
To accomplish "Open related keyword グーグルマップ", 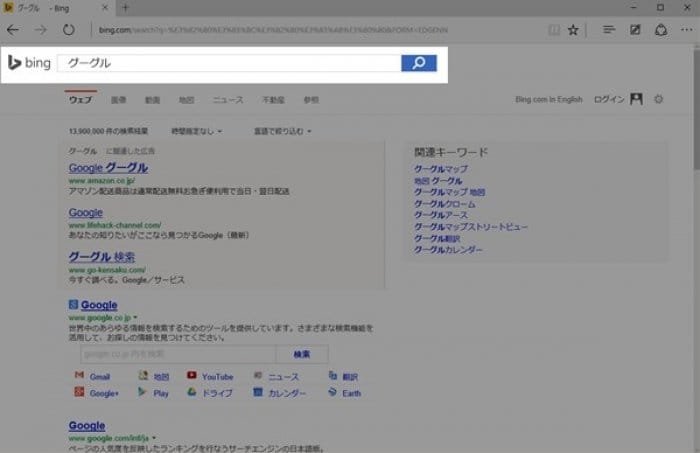I will tap(441, 169).
